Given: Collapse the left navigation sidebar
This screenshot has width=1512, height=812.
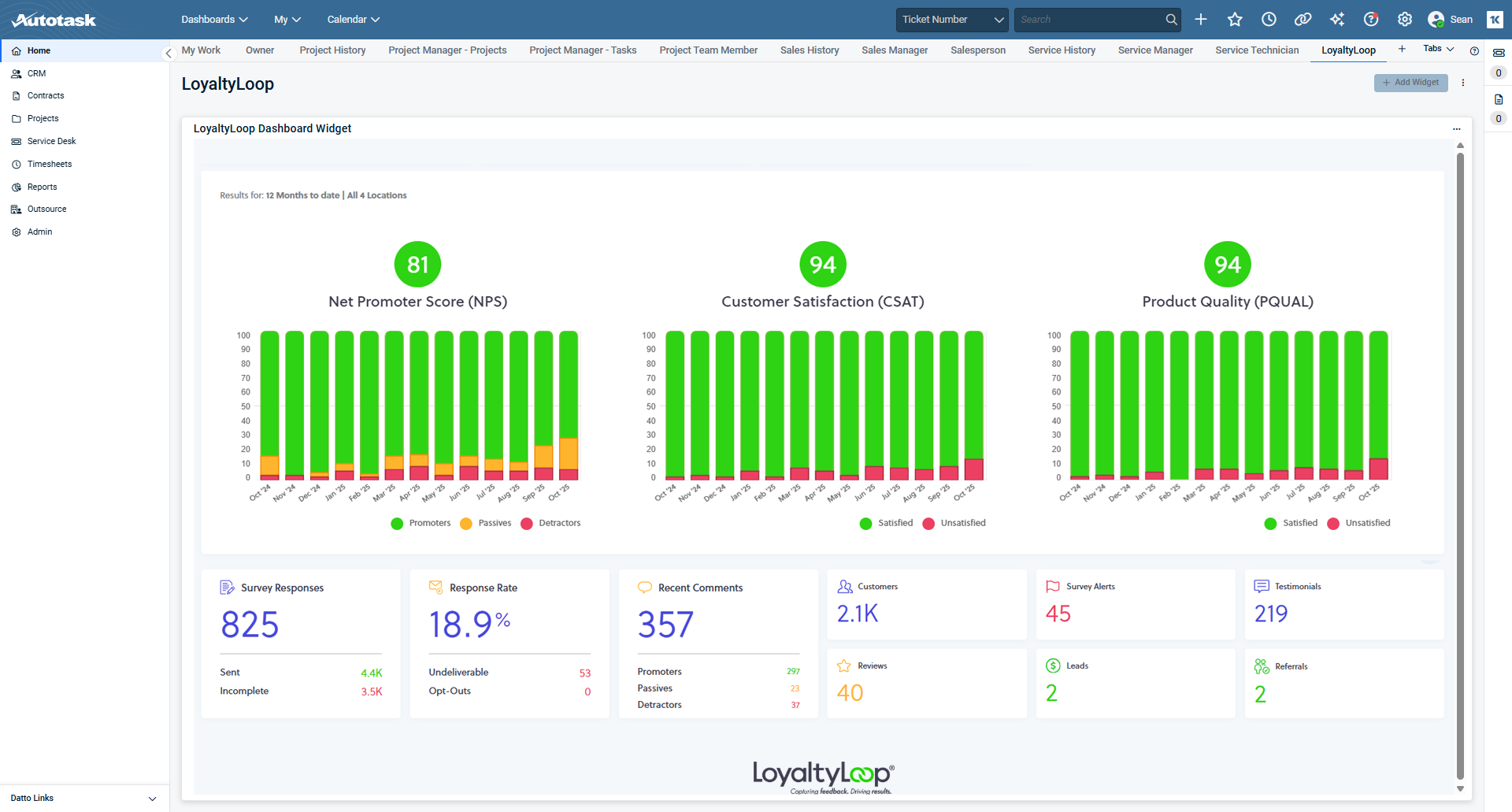Looking at the screenshot, I should pyautogui.click(x=169, y=54).
